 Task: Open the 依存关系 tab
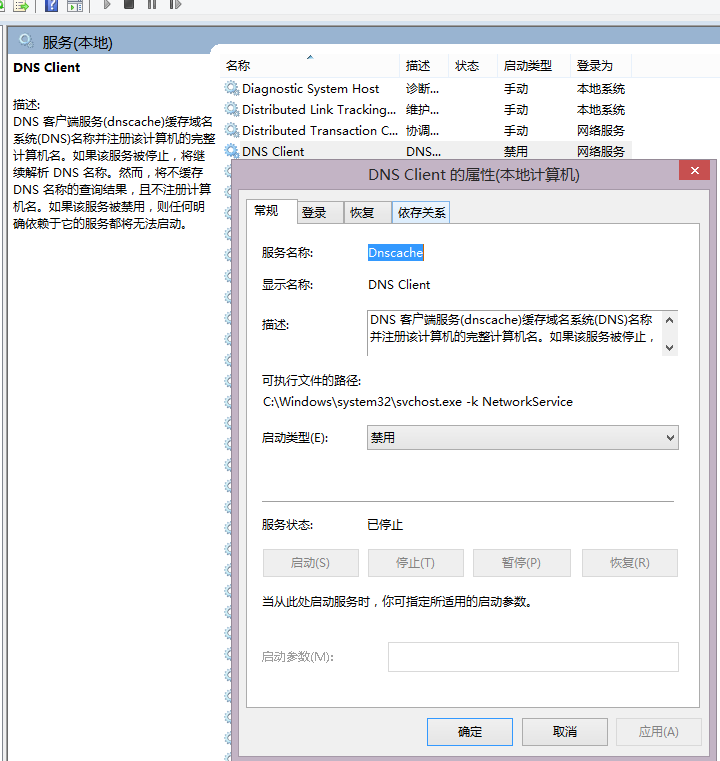421,213
